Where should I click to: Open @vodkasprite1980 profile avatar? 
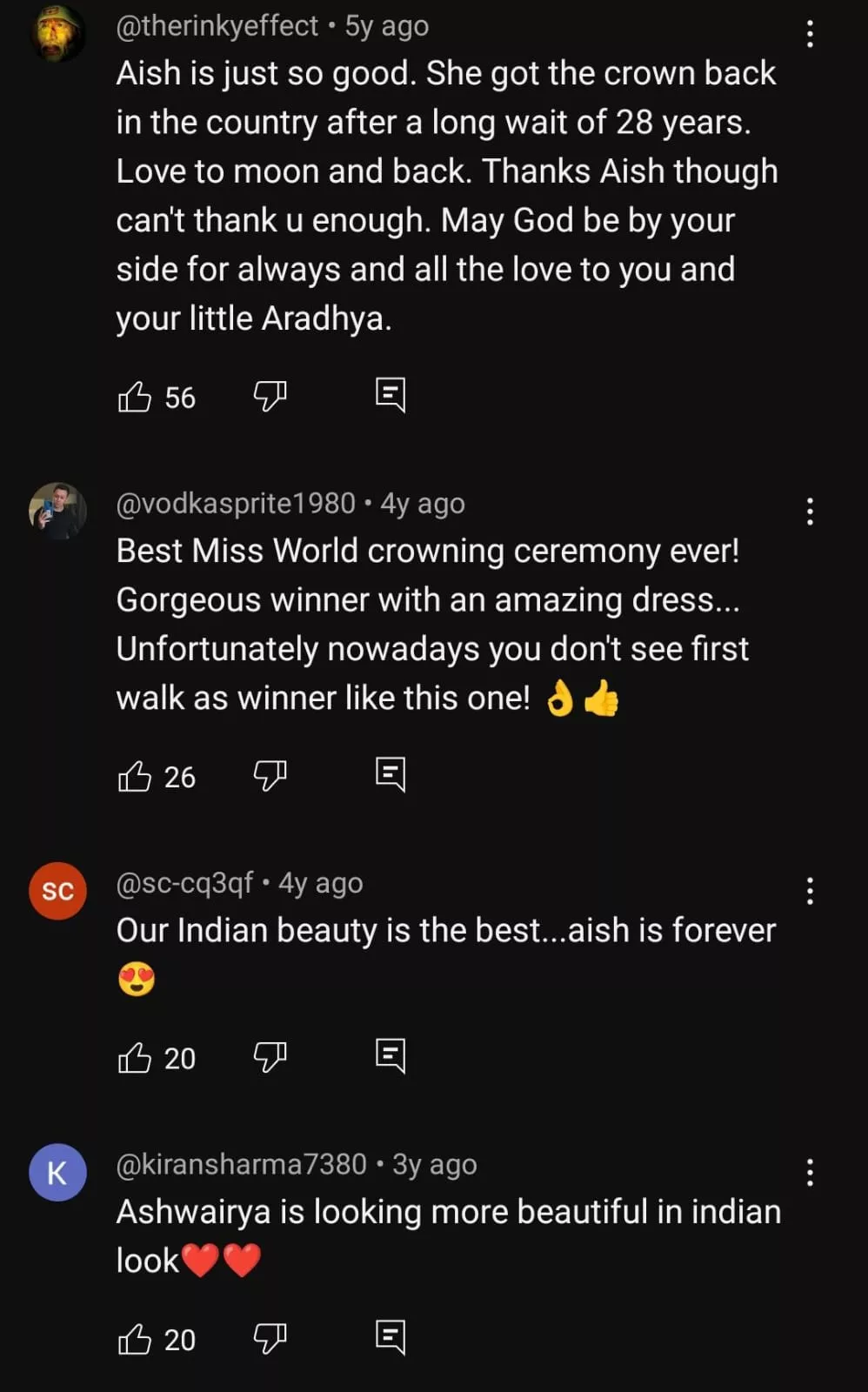(57, 512)
